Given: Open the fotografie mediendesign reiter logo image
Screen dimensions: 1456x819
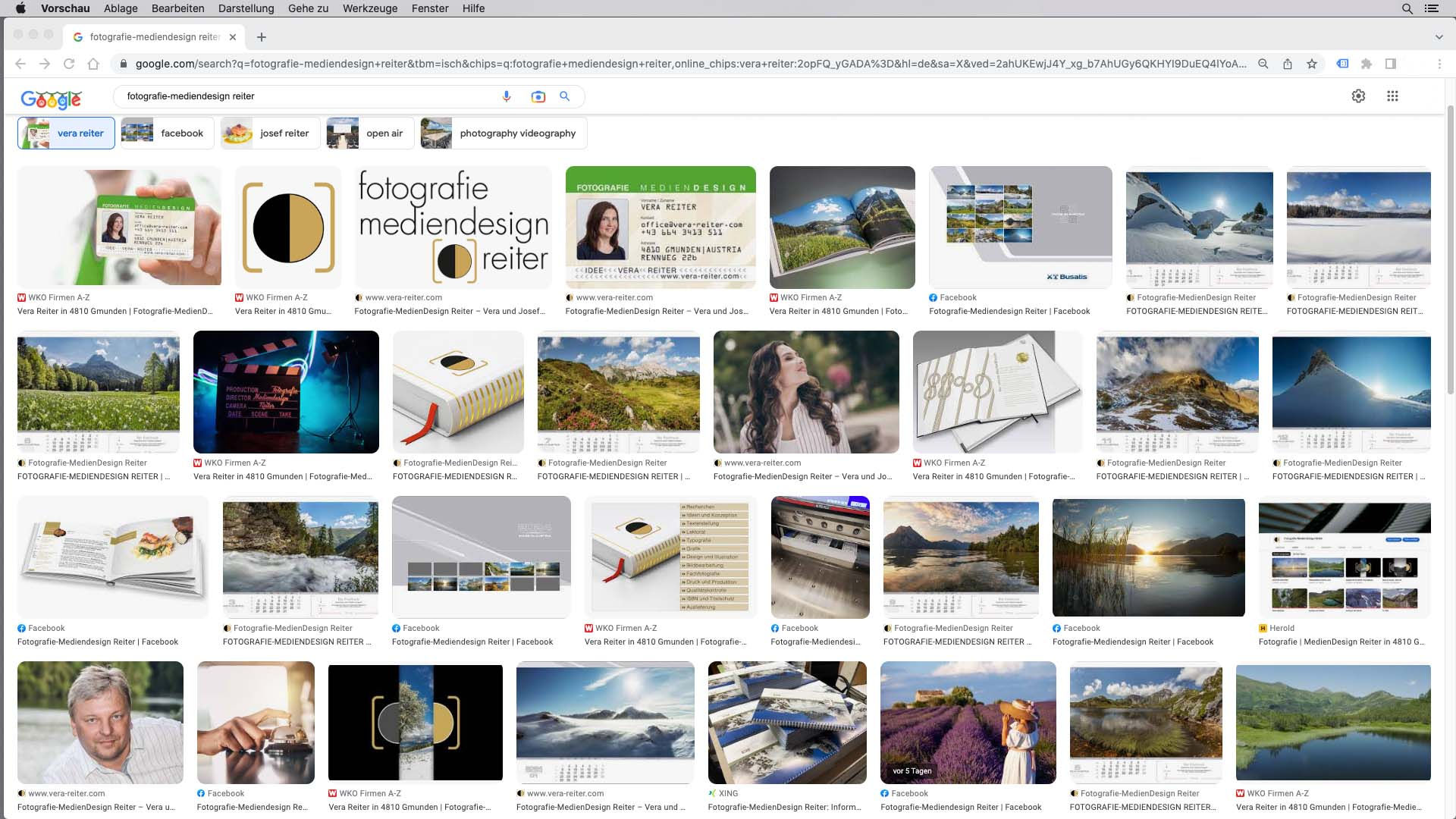Looking at the screenshot, I should point(453,227).
